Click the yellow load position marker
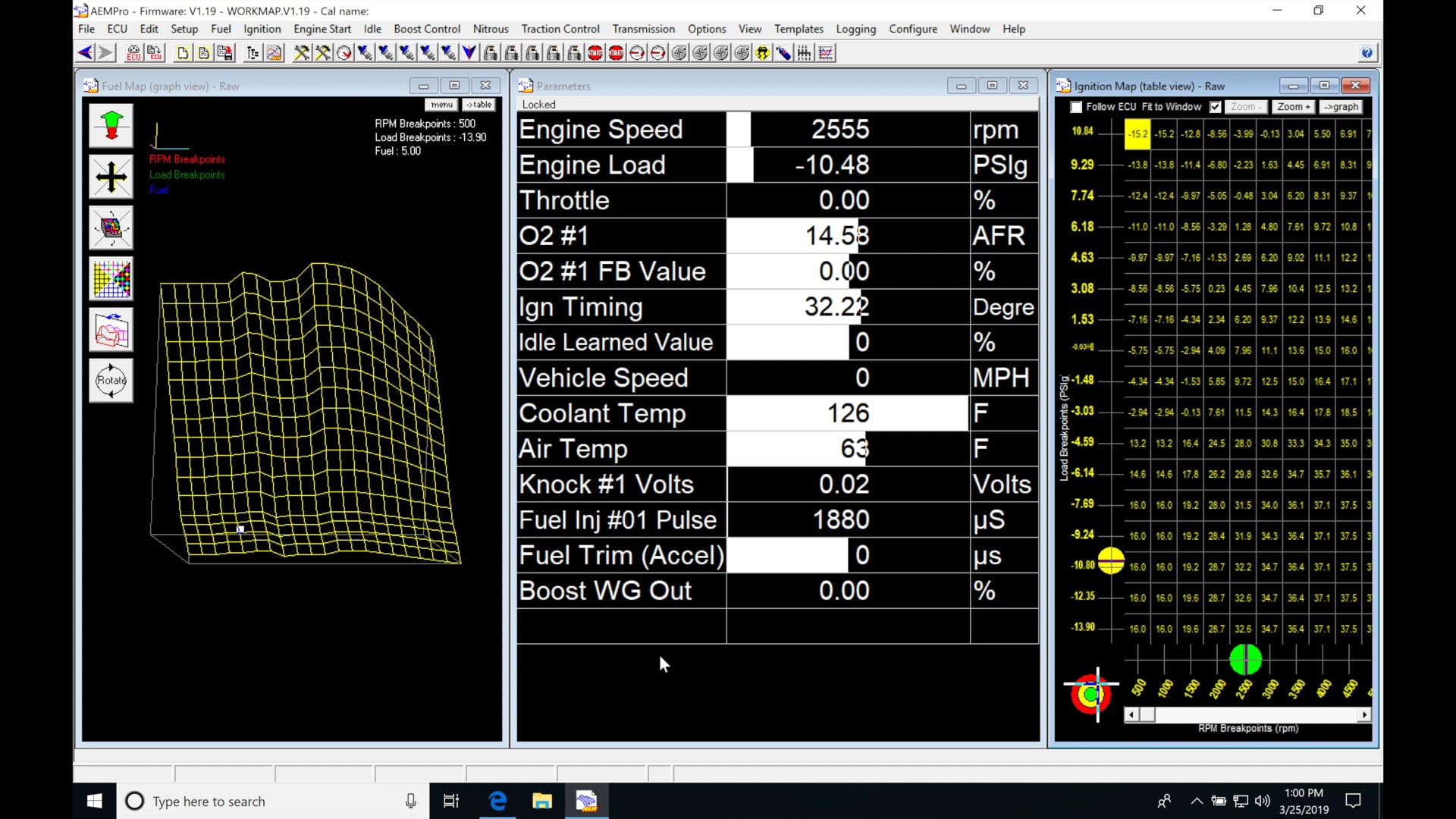The image size is (1456, 819). [x=1111, y=561]
